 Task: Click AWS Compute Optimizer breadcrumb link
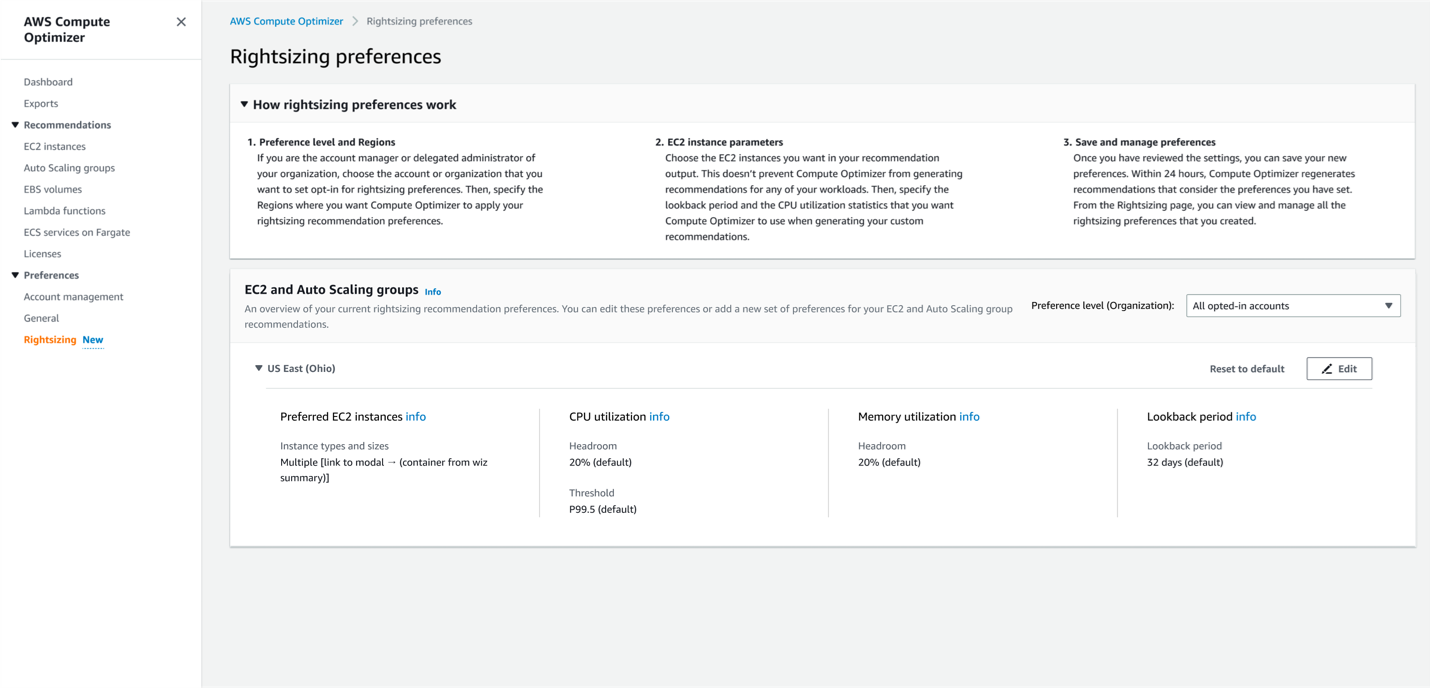pos(286,21)
